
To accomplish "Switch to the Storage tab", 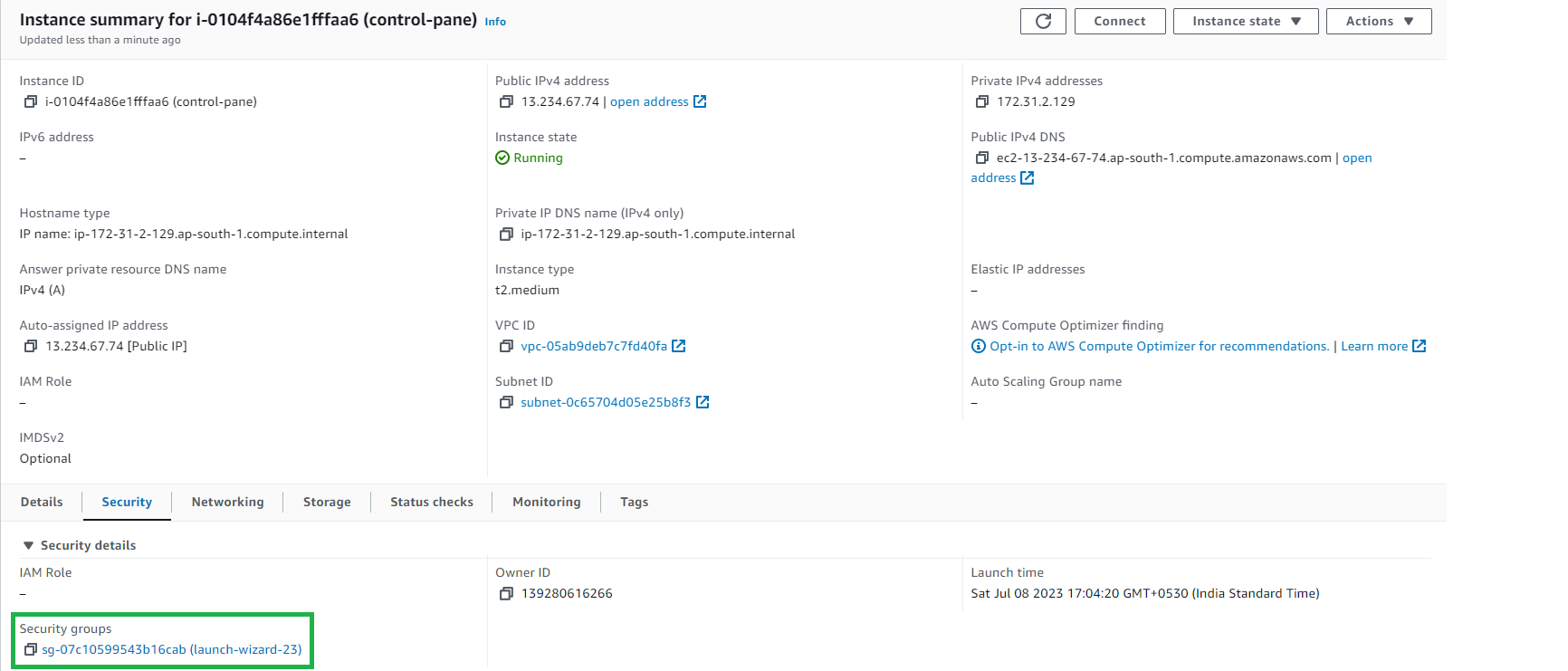I will click(327, 503).
